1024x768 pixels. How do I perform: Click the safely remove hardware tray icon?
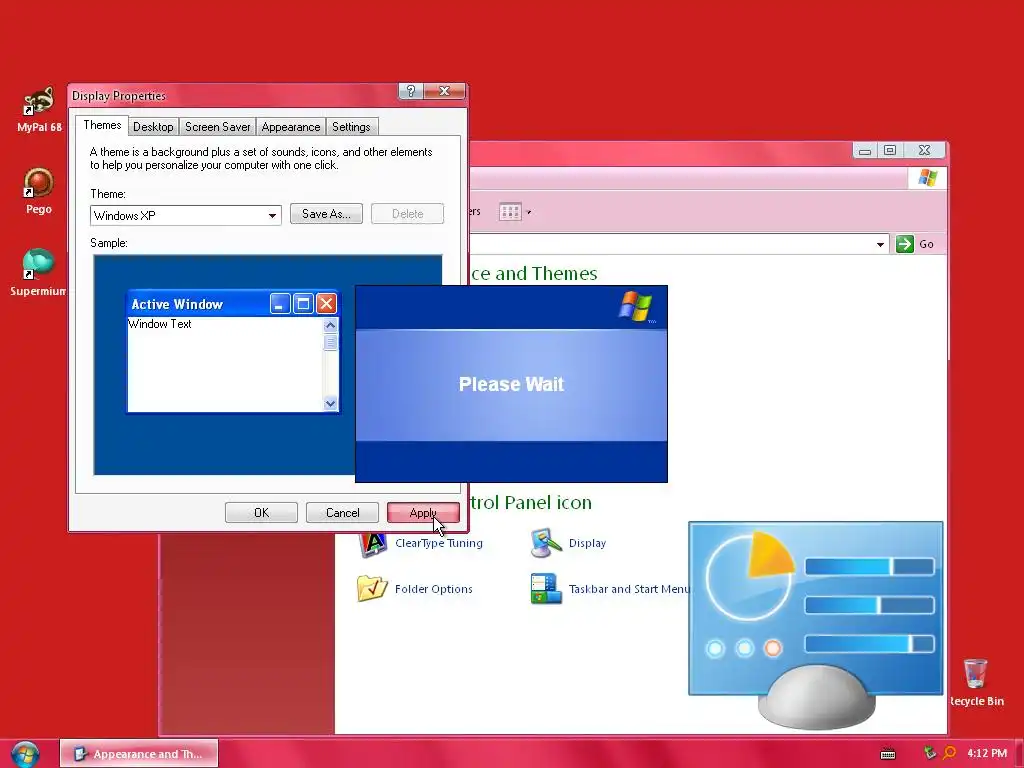click(930, 753)
